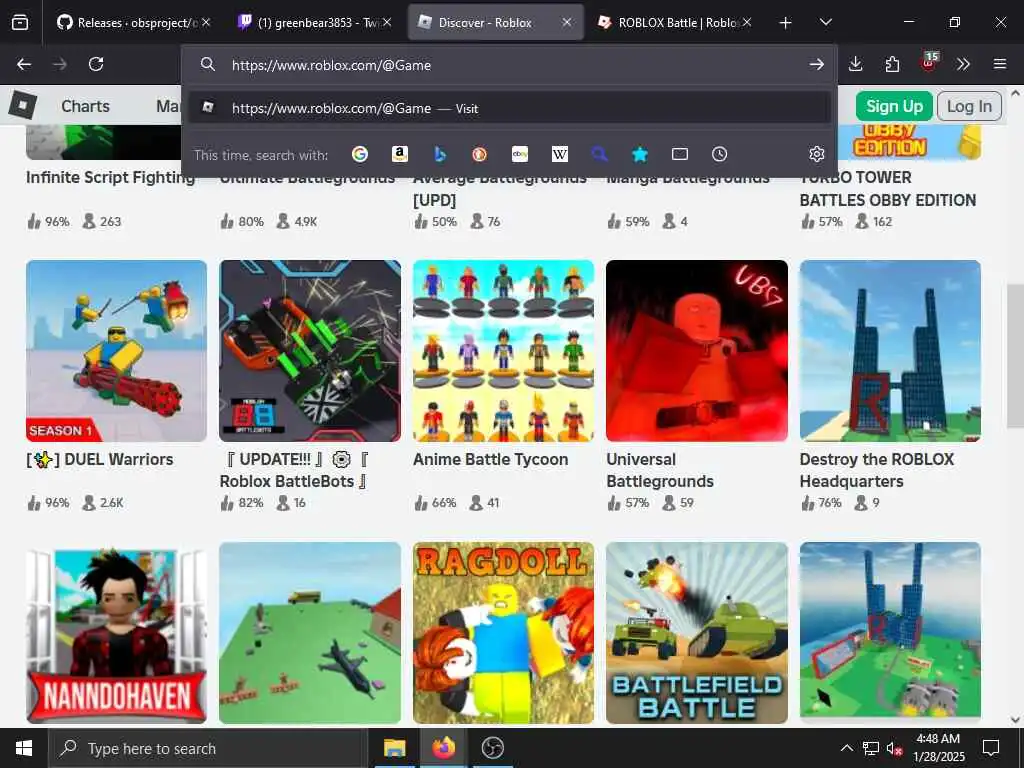Search this time with DuckDuckGo

[x=479, y=154]
